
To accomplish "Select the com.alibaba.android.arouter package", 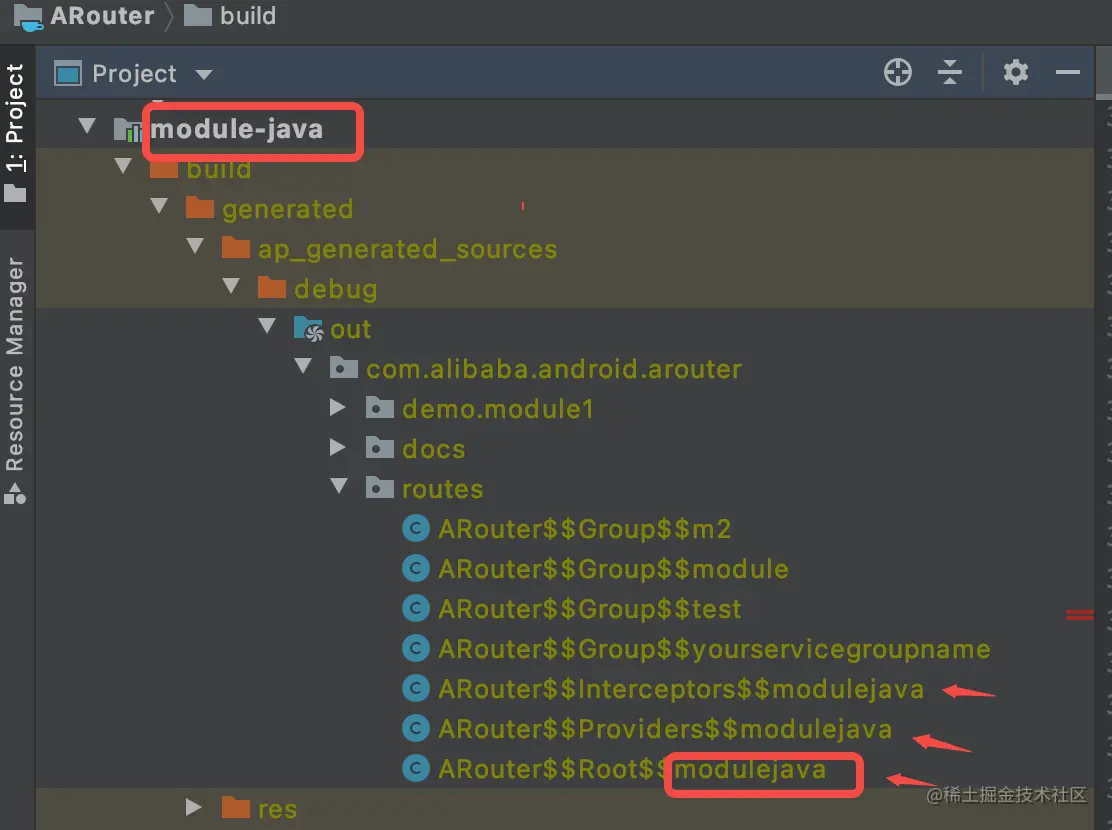I will coord(565,369).
